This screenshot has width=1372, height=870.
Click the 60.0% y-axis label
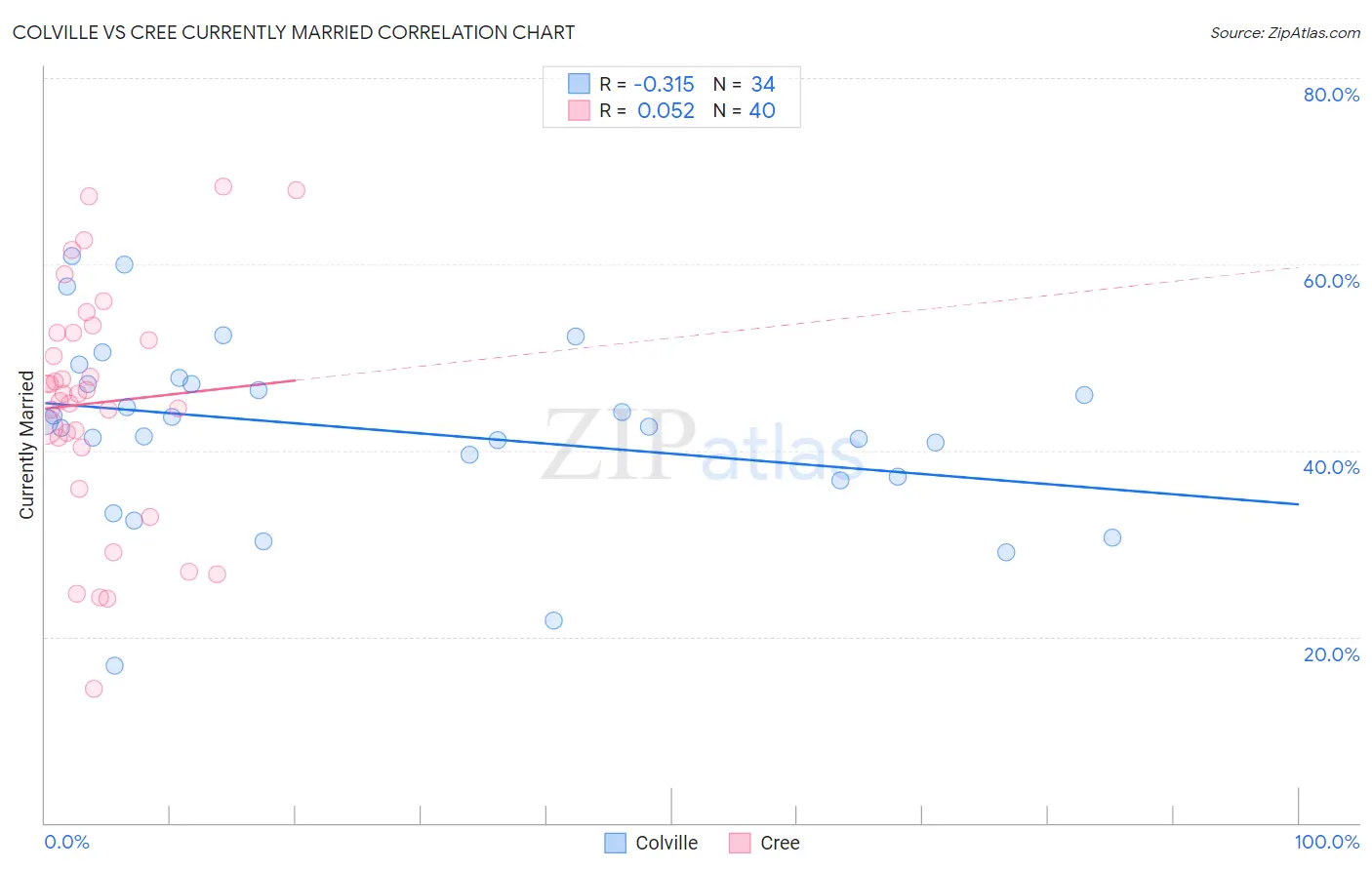tap(1331, 281)
